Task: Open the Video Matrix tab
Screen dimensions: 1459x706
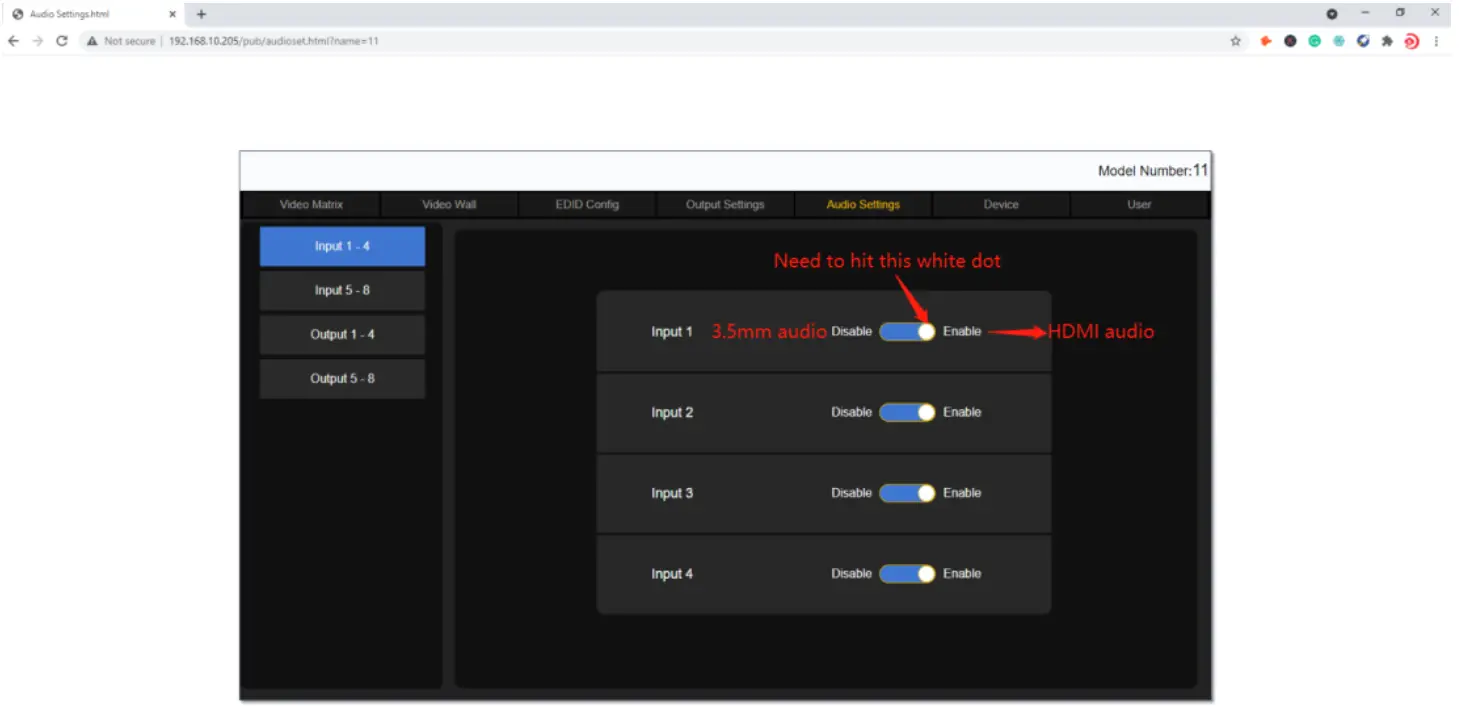Action: click(x=311, y=204)
